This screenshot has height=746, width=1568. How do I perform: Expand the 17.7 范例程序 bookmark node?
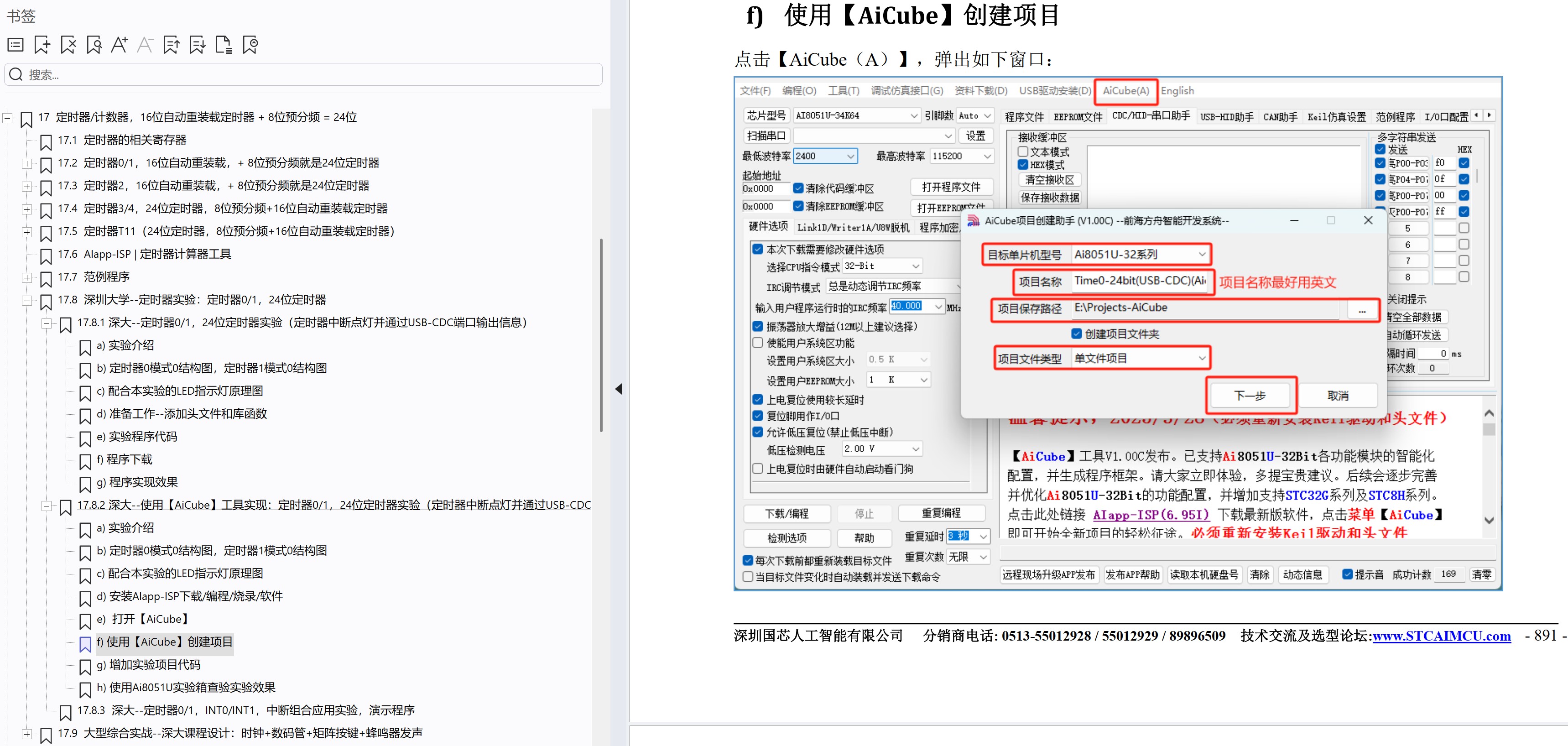tap(27, 278)
